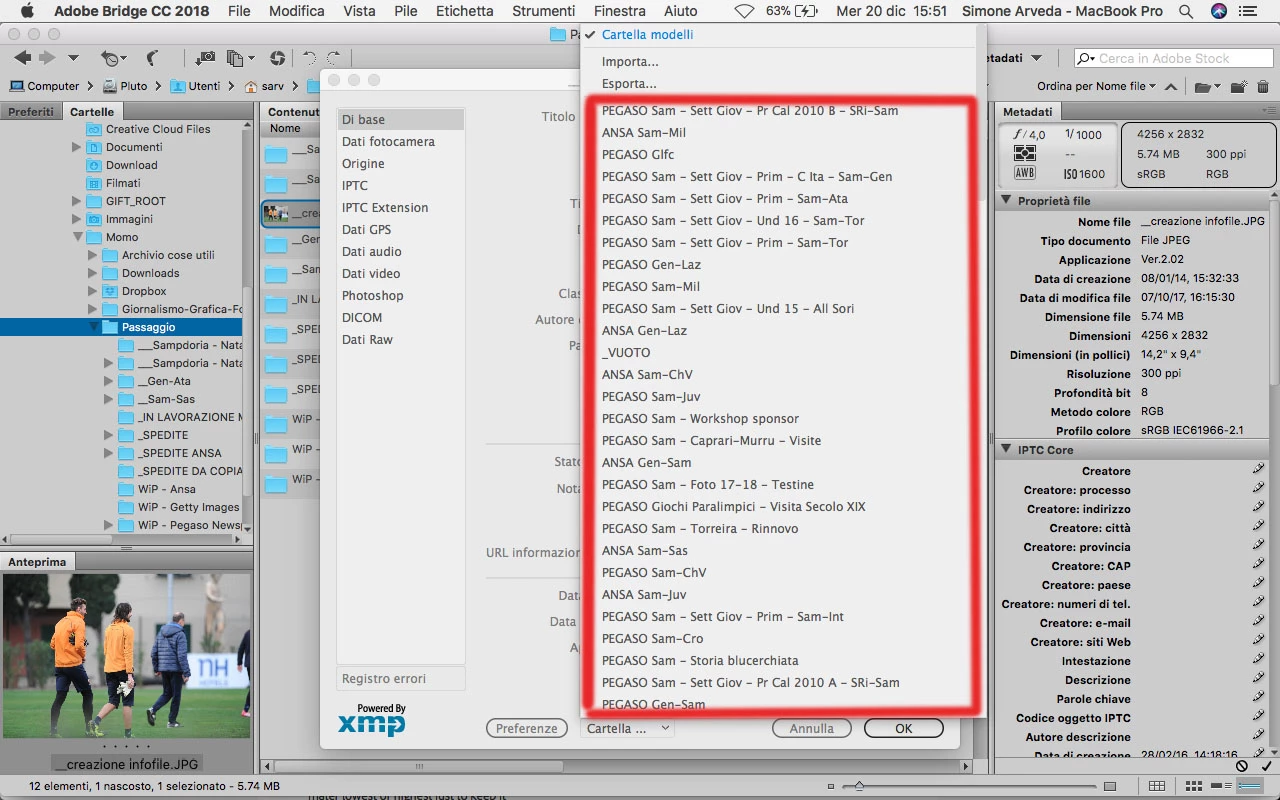Select the Dati GPS category
This screenshot has width=1280, height=800.
click(401, 229)
